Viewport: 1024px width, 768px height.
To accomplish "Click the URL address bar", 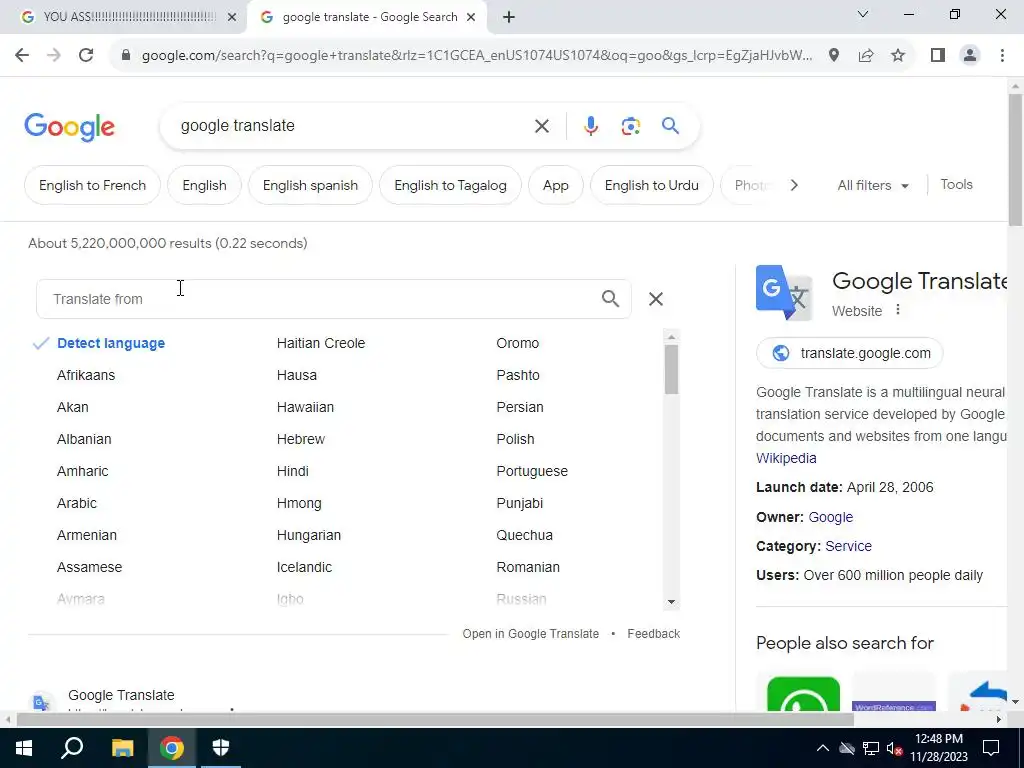I will pyautogui.click(x=477, y=56).
